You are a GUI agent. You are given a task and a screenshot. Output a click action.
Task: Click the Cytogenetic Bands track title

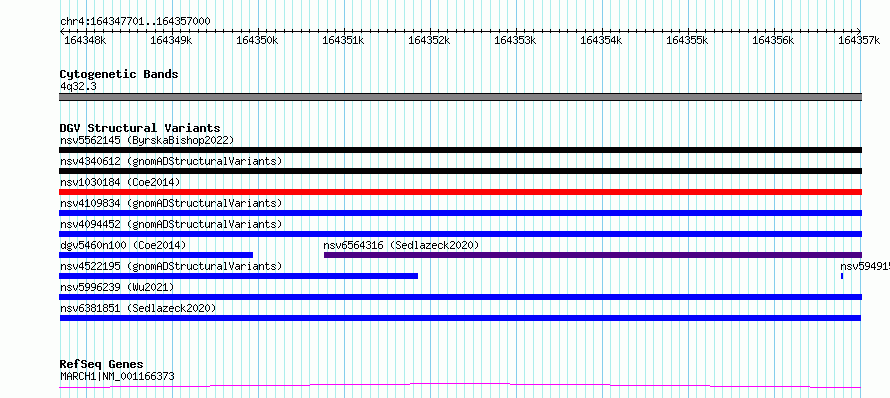(x=119, y=74)
